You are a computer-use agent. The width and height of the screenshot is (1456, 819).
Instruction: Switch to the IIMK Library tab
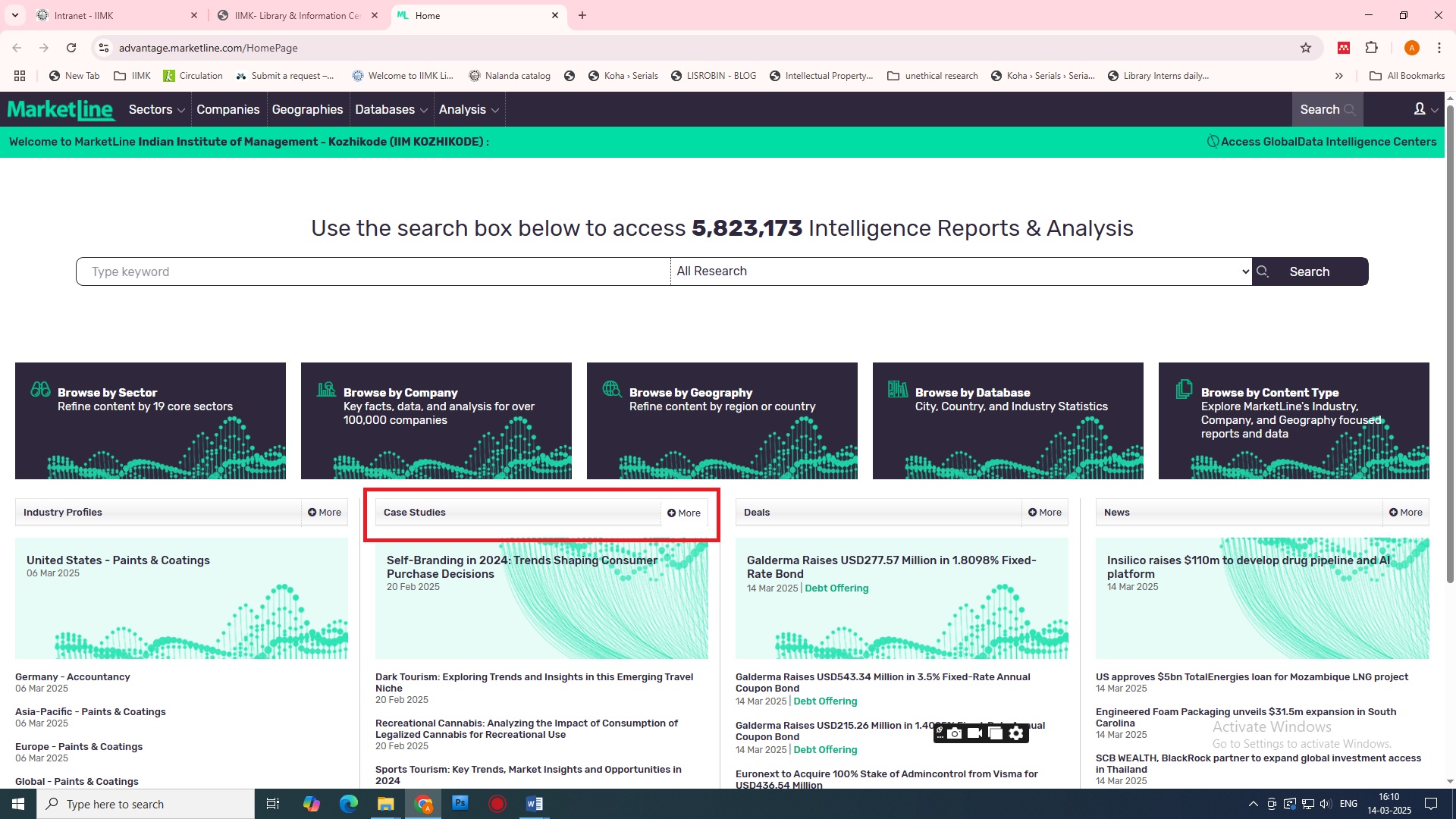click(297, 15)
